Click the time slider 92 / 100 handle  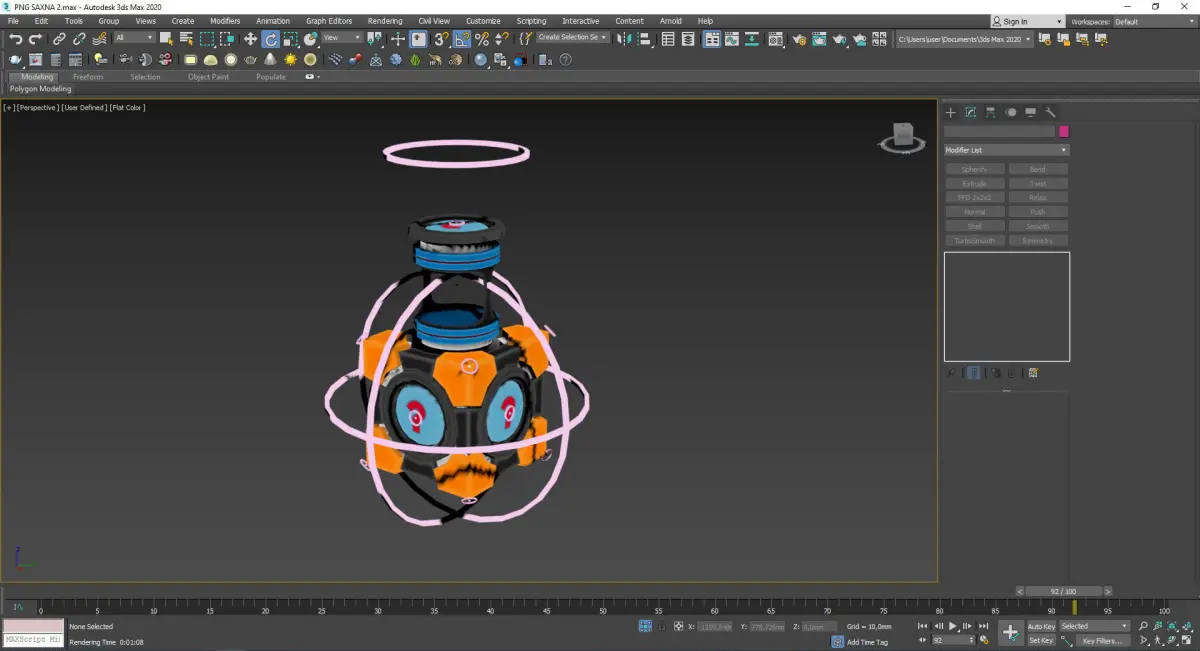(1064, 591)
